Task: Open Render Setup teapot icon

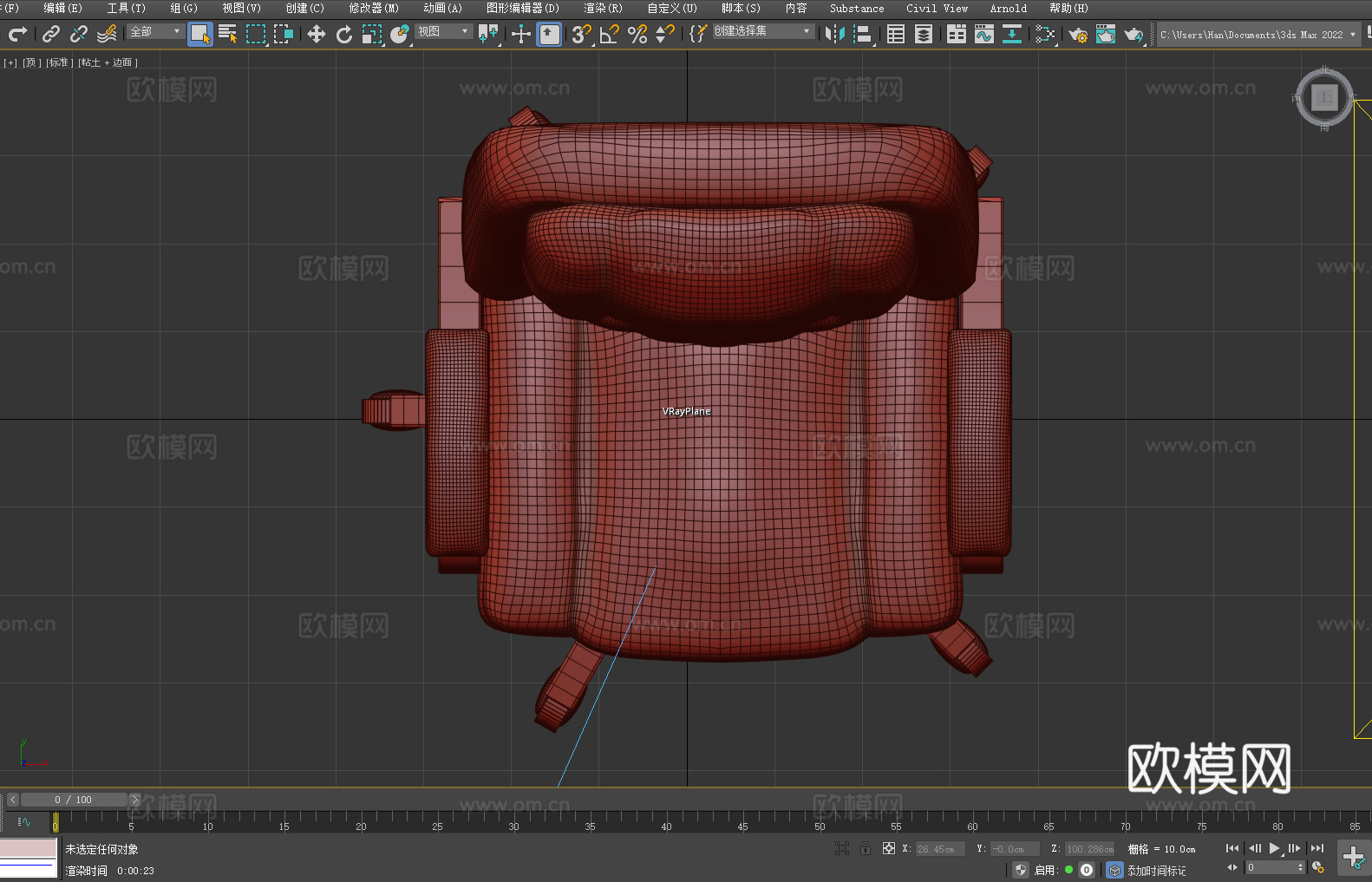Action: (1078, 34)
